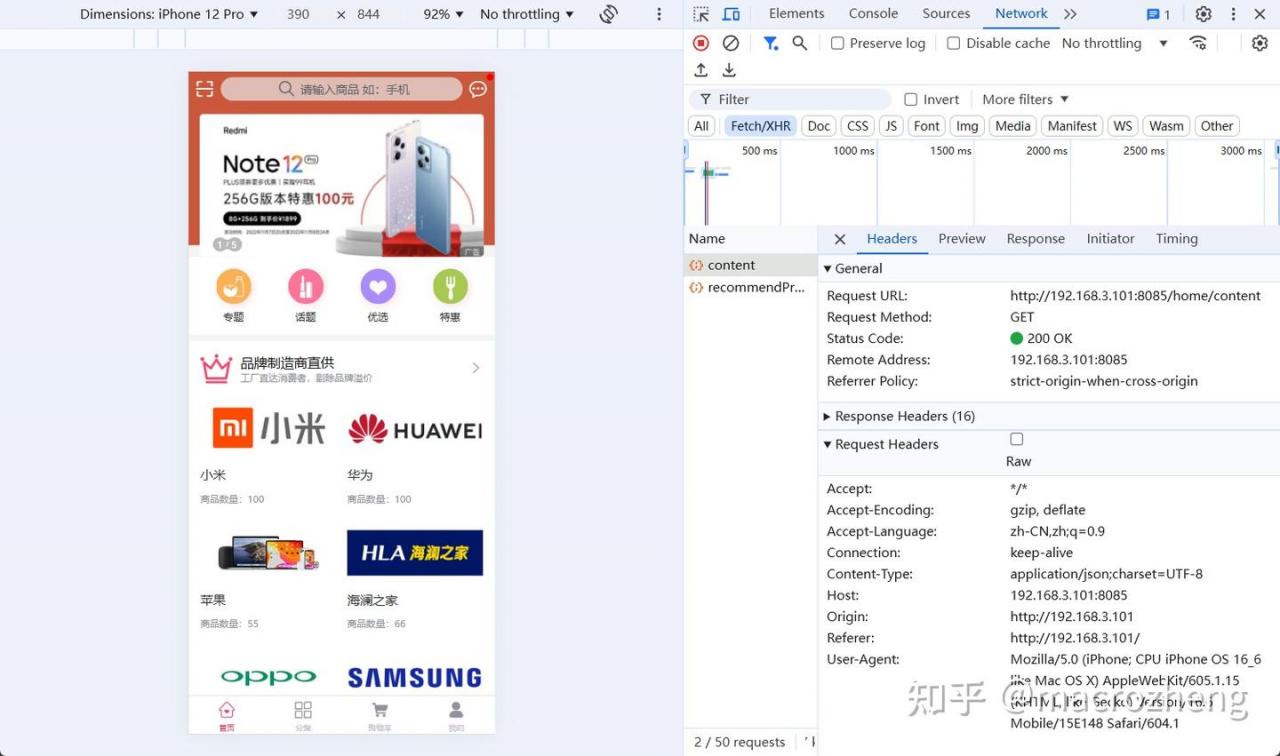
Task: Export HAR file download icon
Action: coord(729,70)
